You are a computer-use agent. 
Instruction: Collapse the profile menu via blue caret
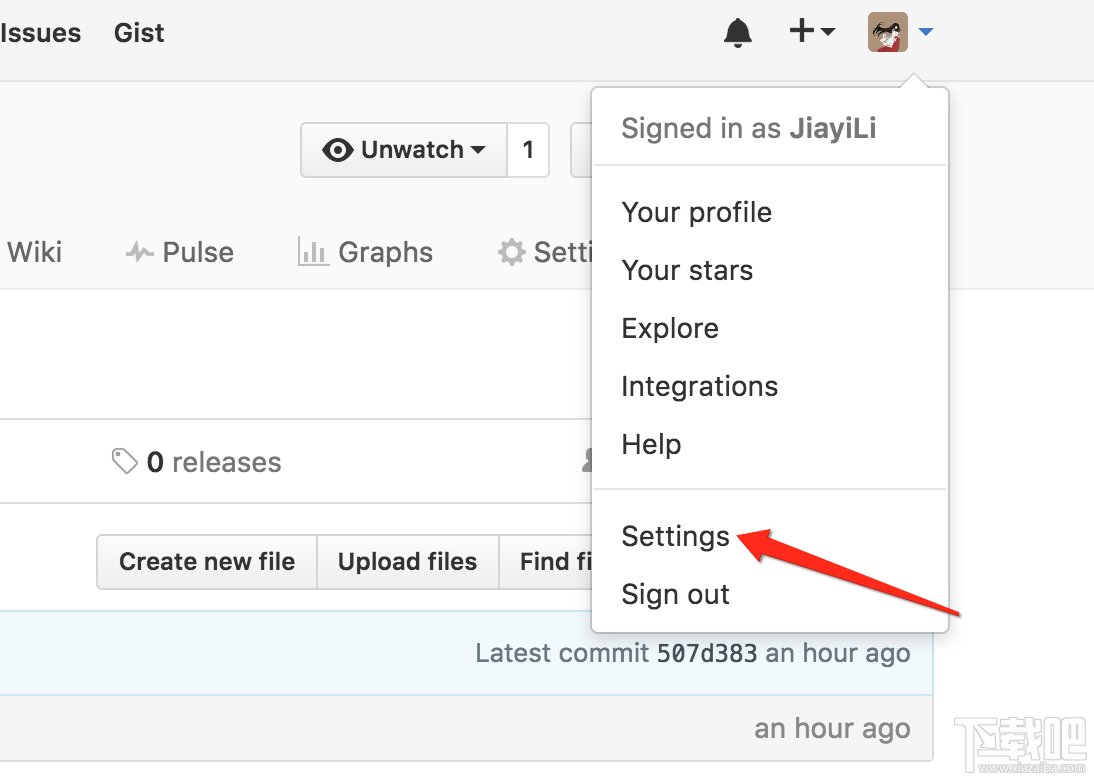[x=926, y=31]
